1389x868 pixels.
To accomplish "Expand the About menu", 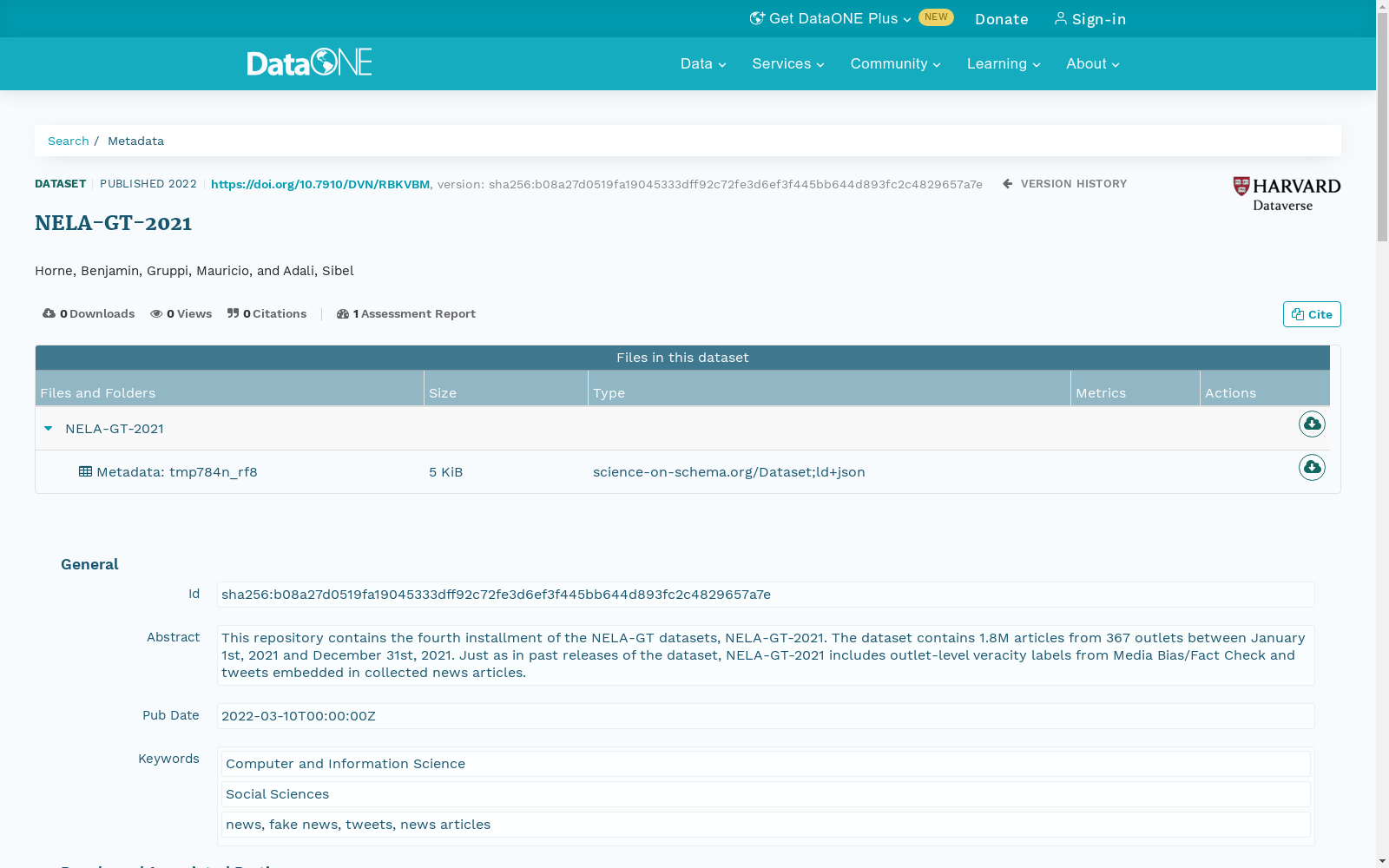I will point(1091,63).
